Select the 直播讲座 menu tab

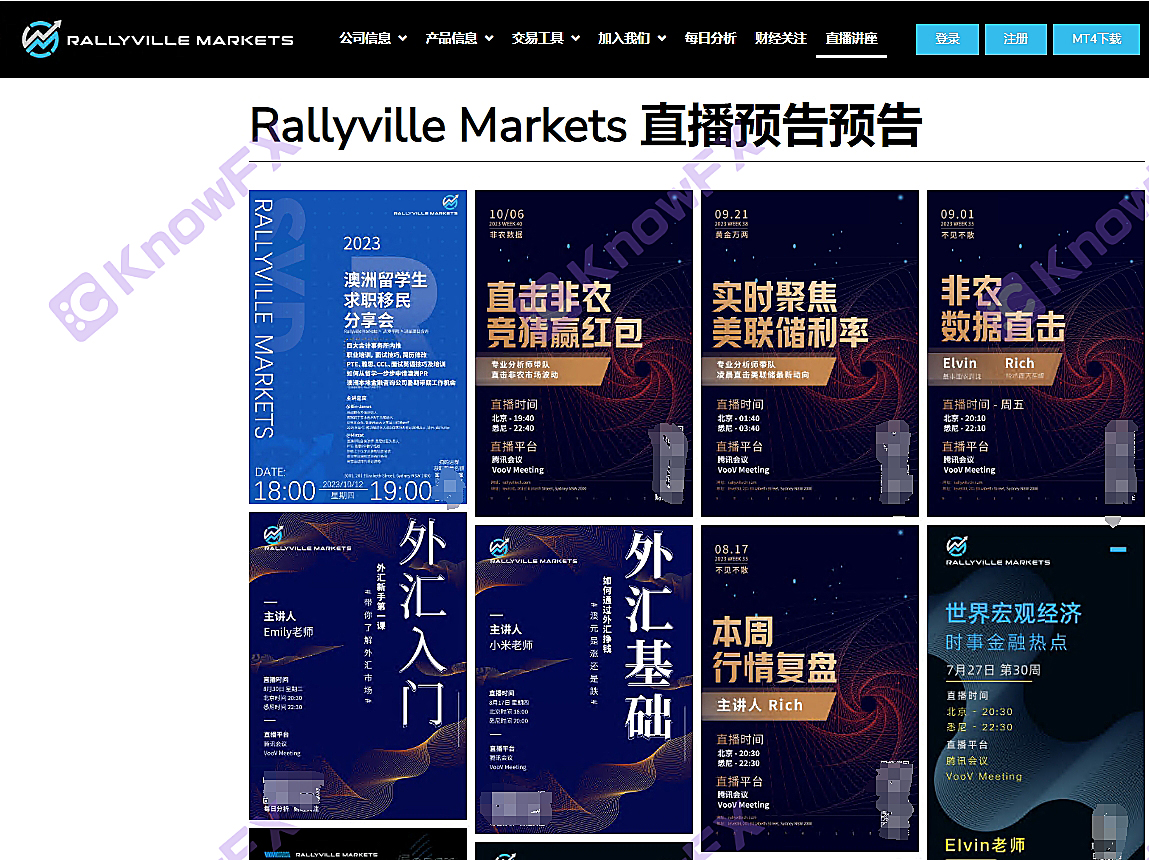click(x=851, y=38)
